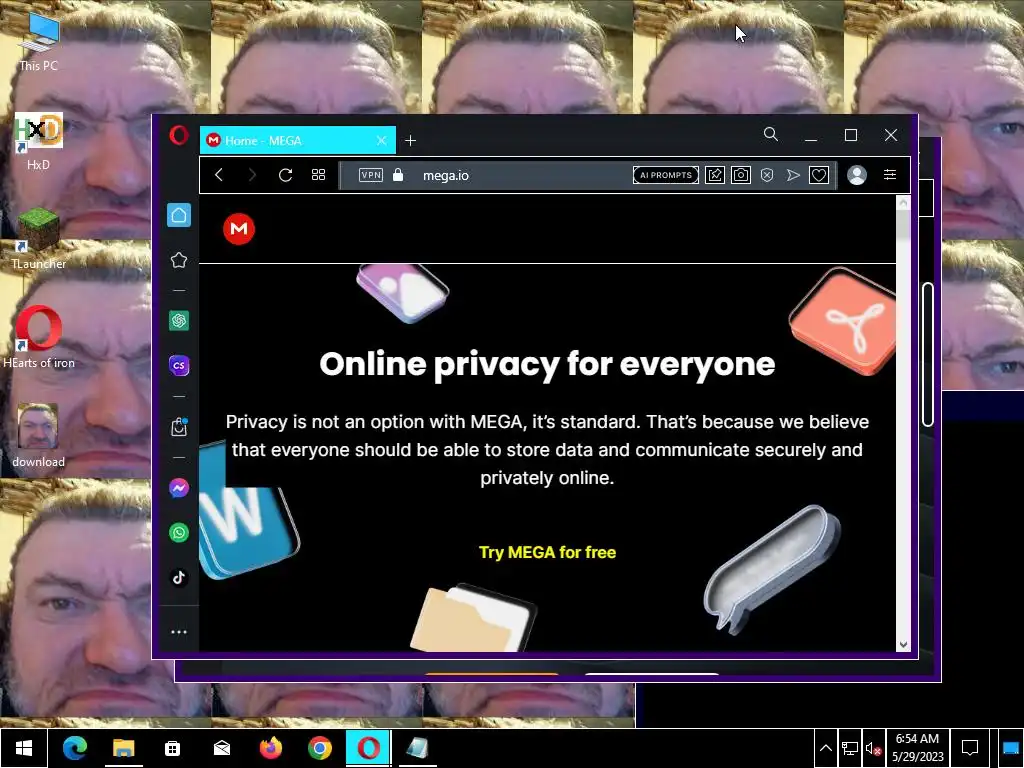Click page scrollbar down arrow
1024x768 pixels.
pyautogui.click(x=903, y=645)
